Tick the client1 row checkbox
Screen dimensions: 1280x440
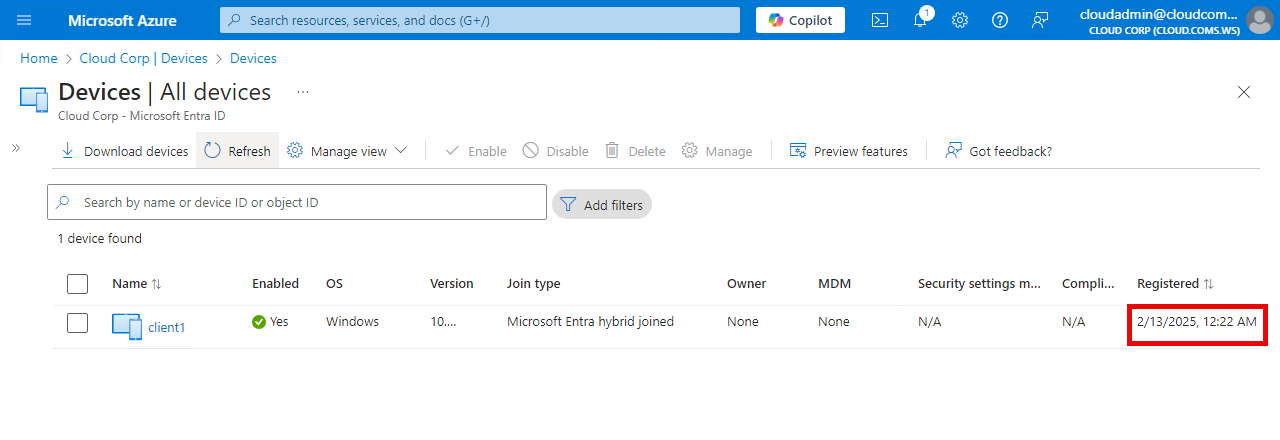tap(78, 323)
